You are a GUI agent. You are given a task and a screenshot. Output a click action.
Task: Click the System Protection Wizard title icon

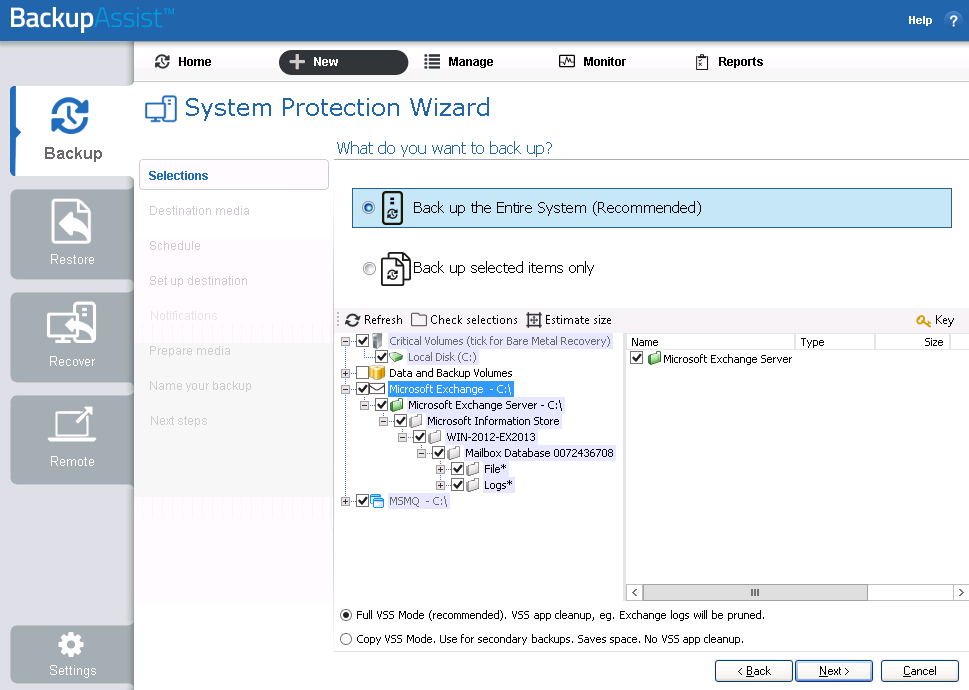(x=161, y=109)
